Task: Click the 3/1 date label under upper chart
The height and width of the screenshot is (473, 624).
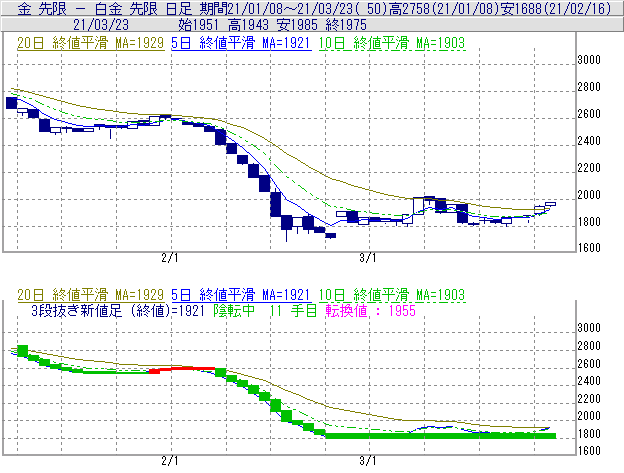Action: pos(368,258)
